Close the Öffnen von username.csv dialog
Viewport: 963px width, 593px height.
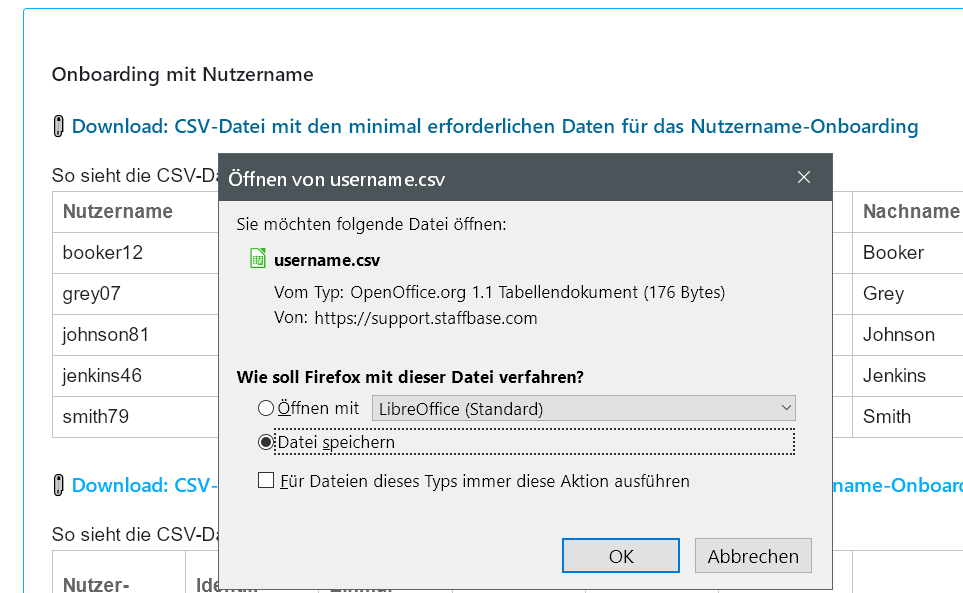click(x=804, y=178)
